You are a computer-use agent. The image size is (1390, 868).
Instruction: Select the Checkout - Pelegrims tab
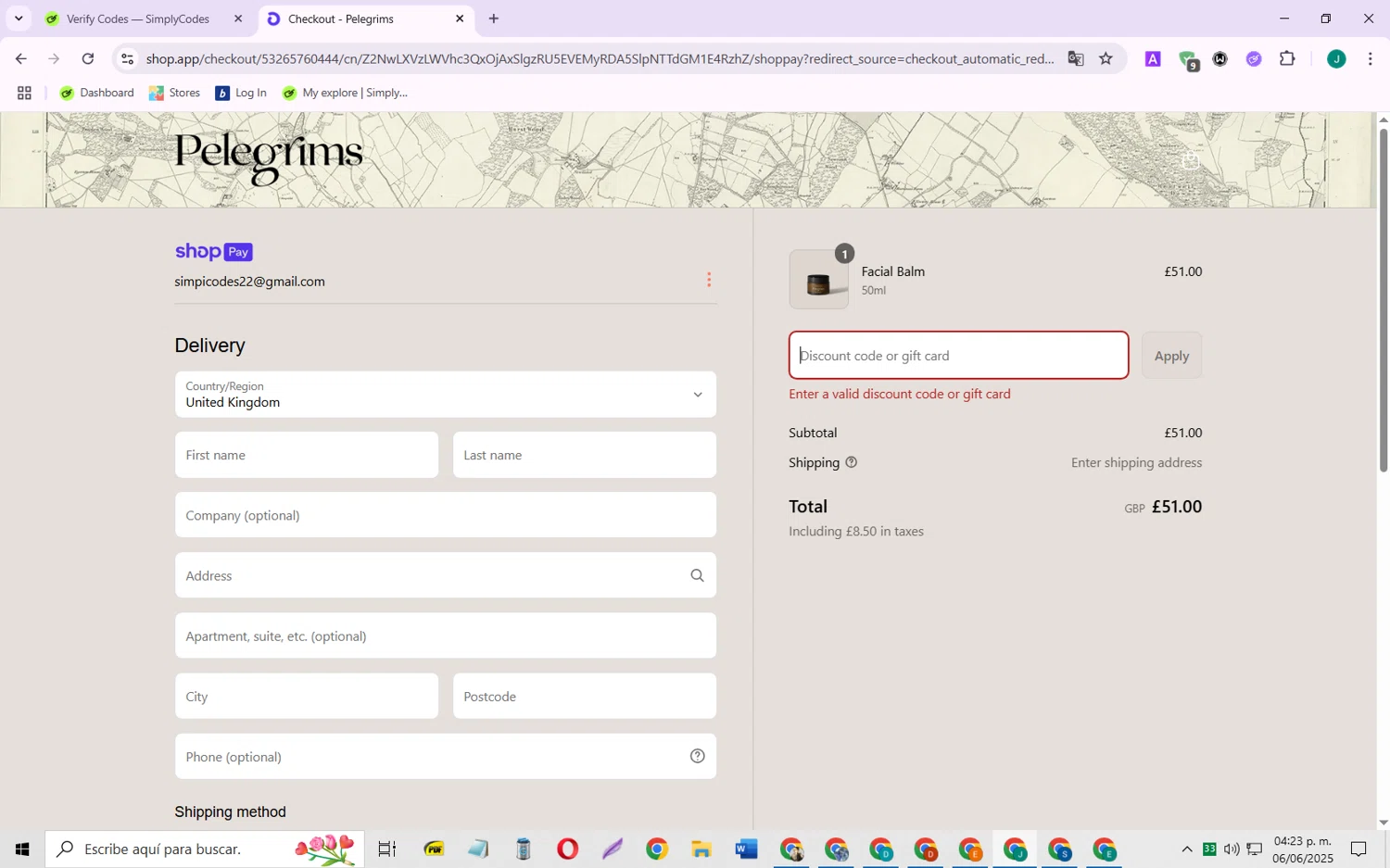[x=366, y=19]
